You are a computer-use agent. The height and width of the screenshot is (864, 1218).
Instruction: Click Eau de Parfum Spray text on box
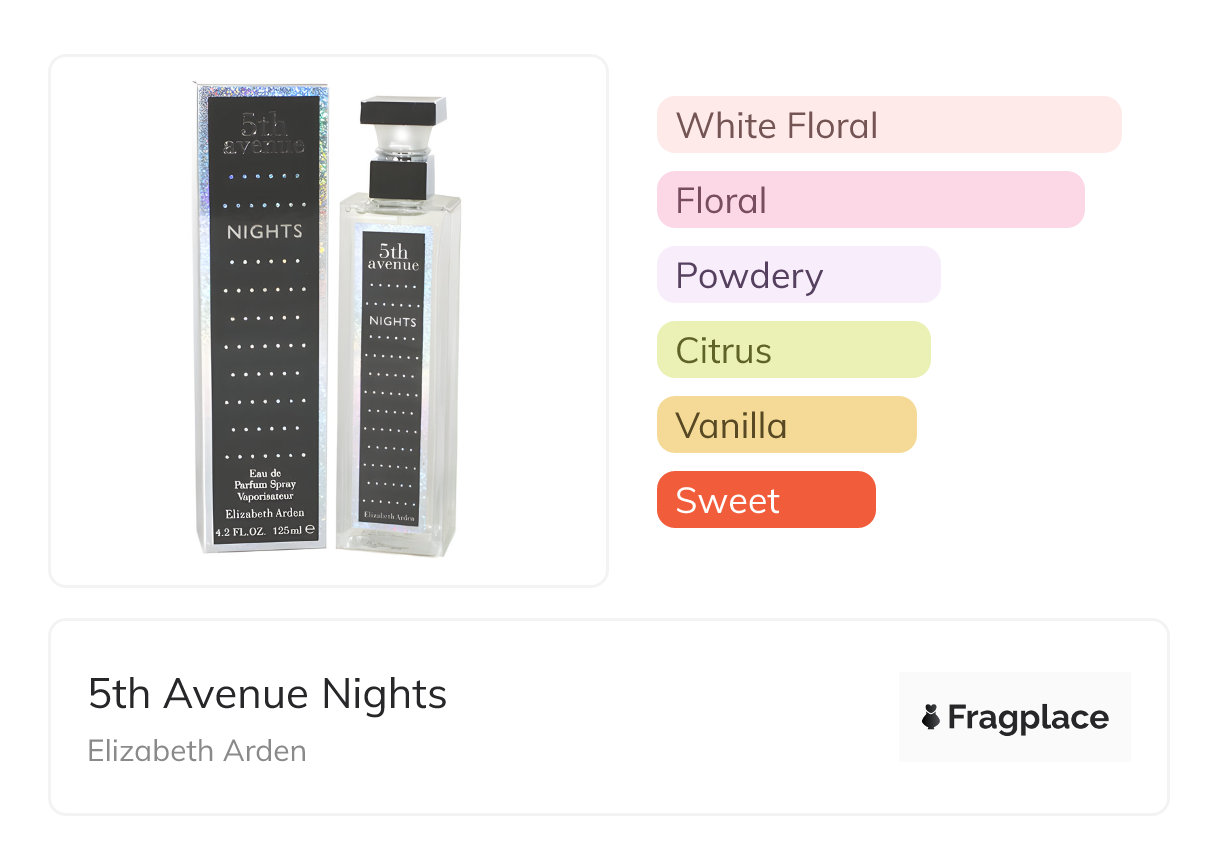point(264,484)
